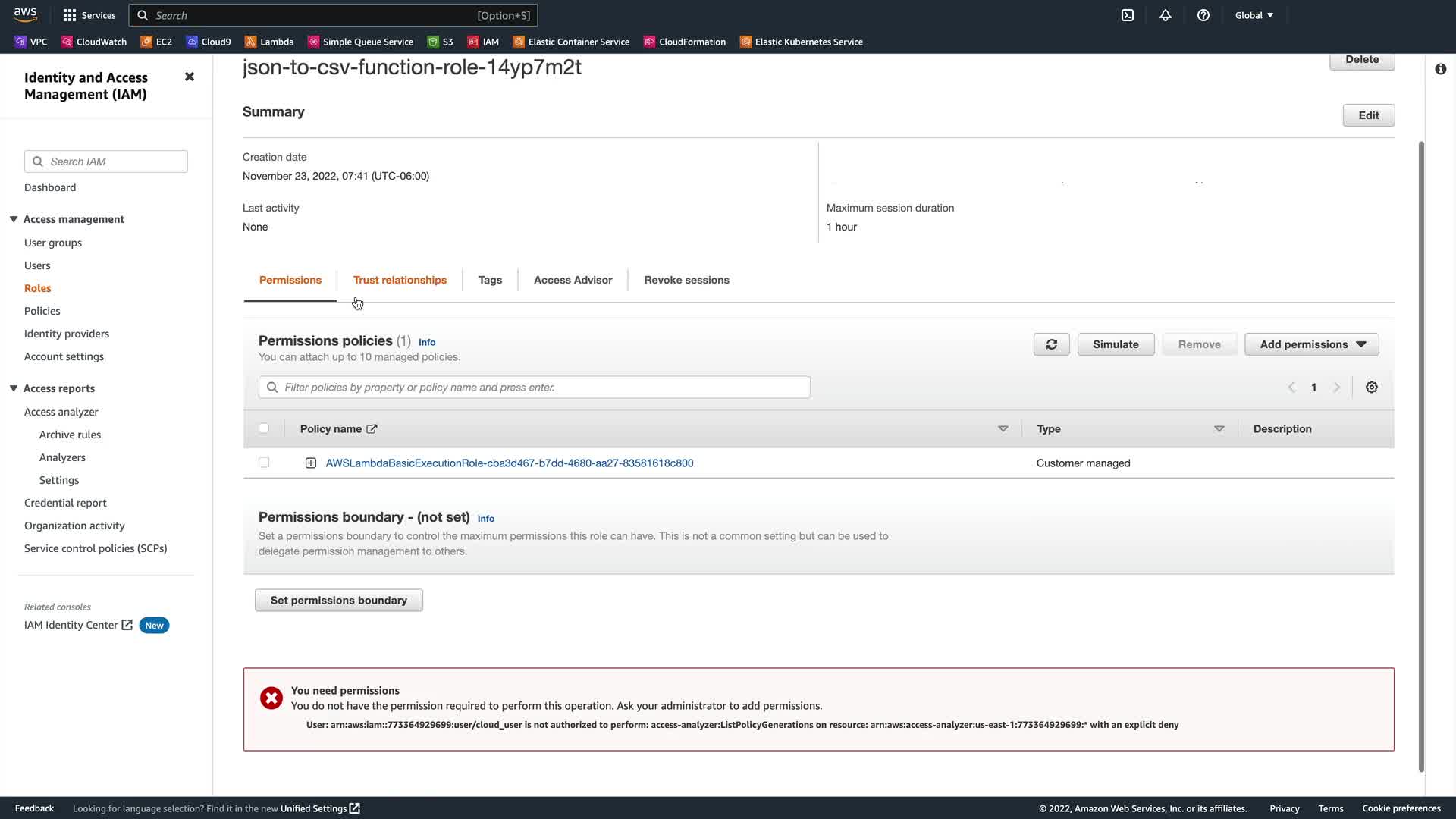Viewport: 1456px width, 819px height.
Task: Select all policies with header checkbox
Action: tap(264, 428)
